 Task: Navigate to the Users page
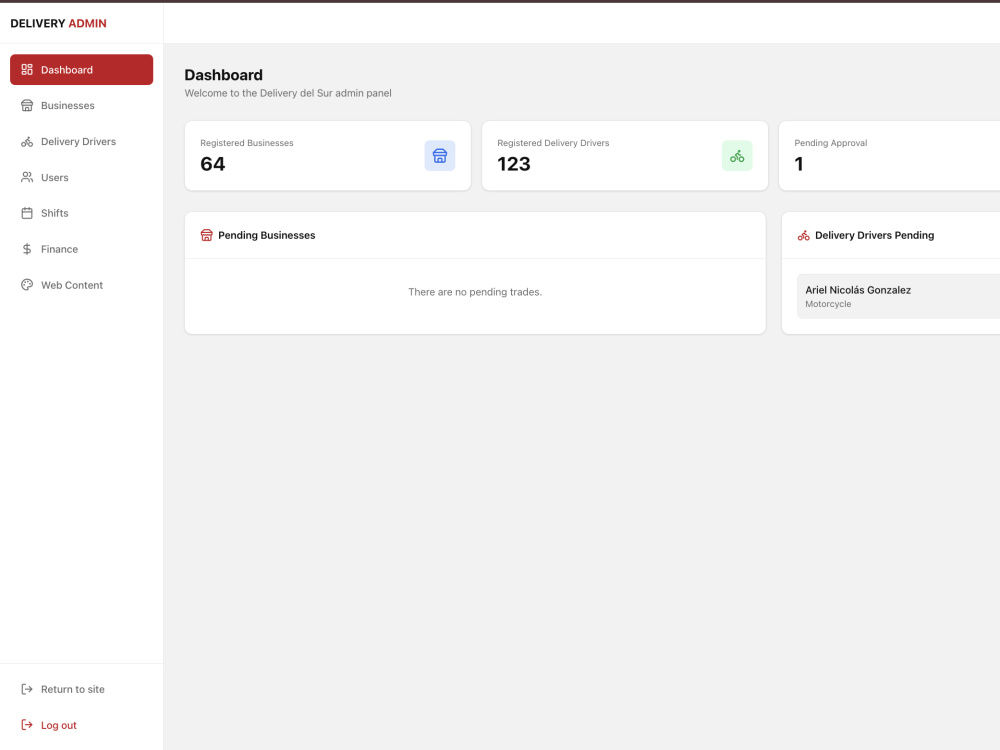coord(82,177)
